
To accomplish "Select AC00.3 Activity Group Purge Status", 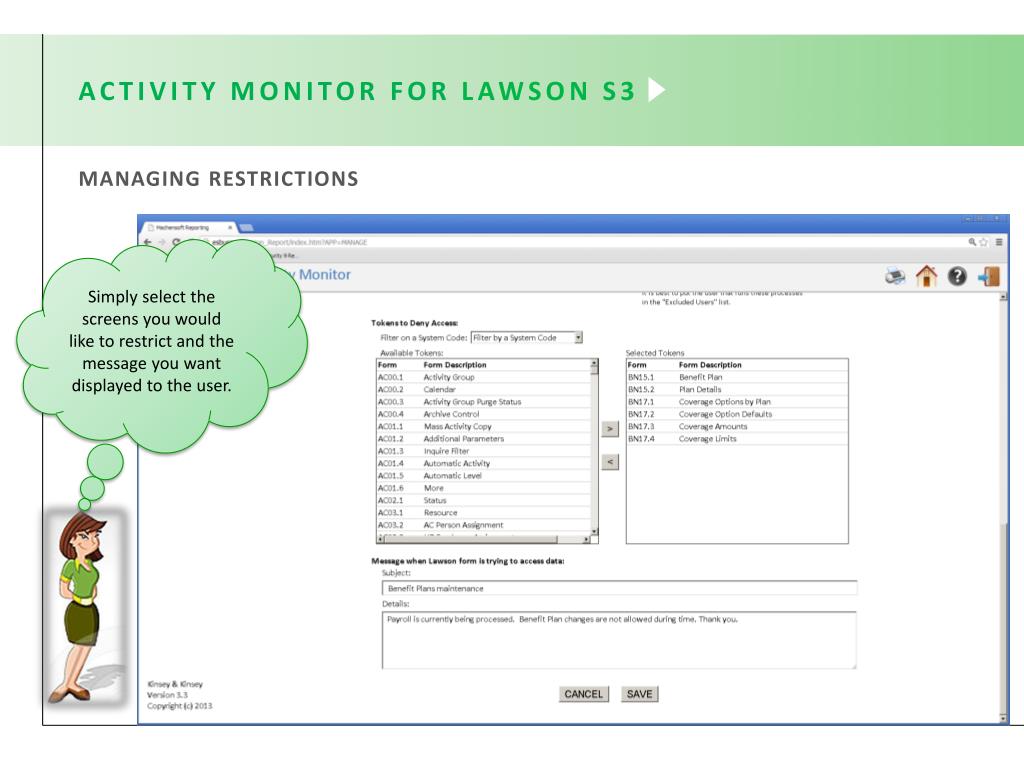I will [x=483, y=402].
